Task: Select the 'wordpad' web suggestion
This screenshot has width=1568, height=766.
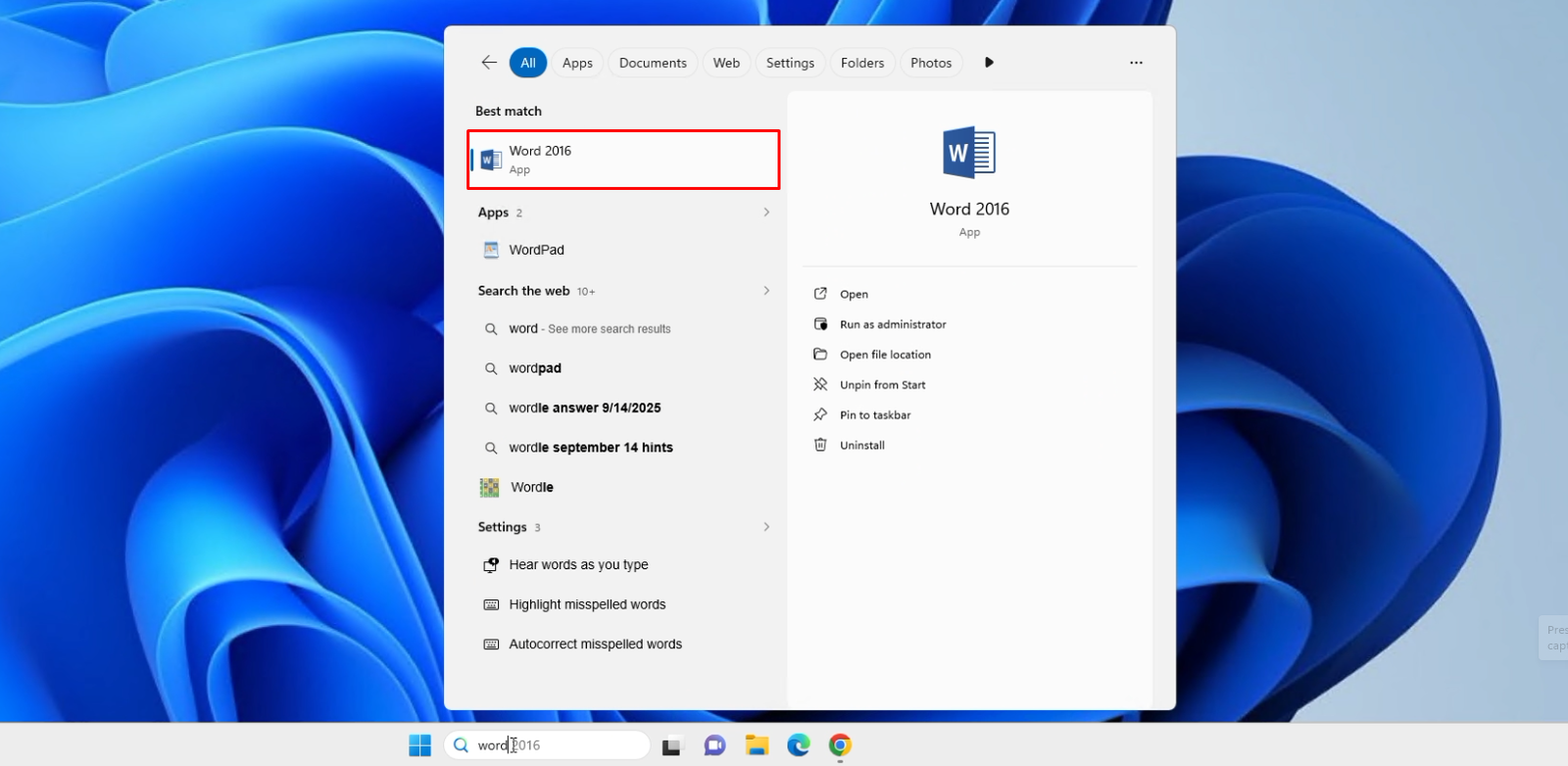Action: point(623,368)
